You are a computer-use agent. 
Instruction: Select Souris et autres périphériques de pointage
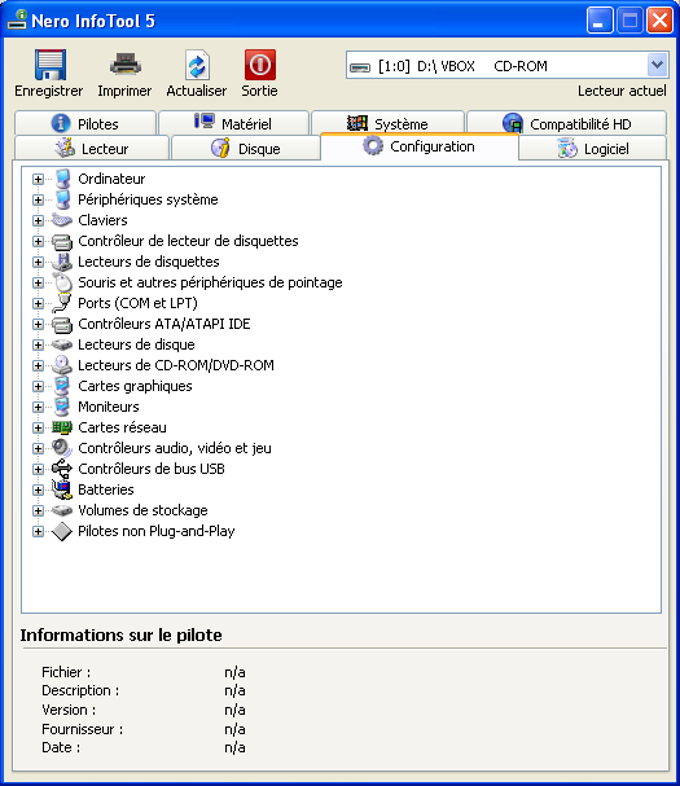pos(210,283)
